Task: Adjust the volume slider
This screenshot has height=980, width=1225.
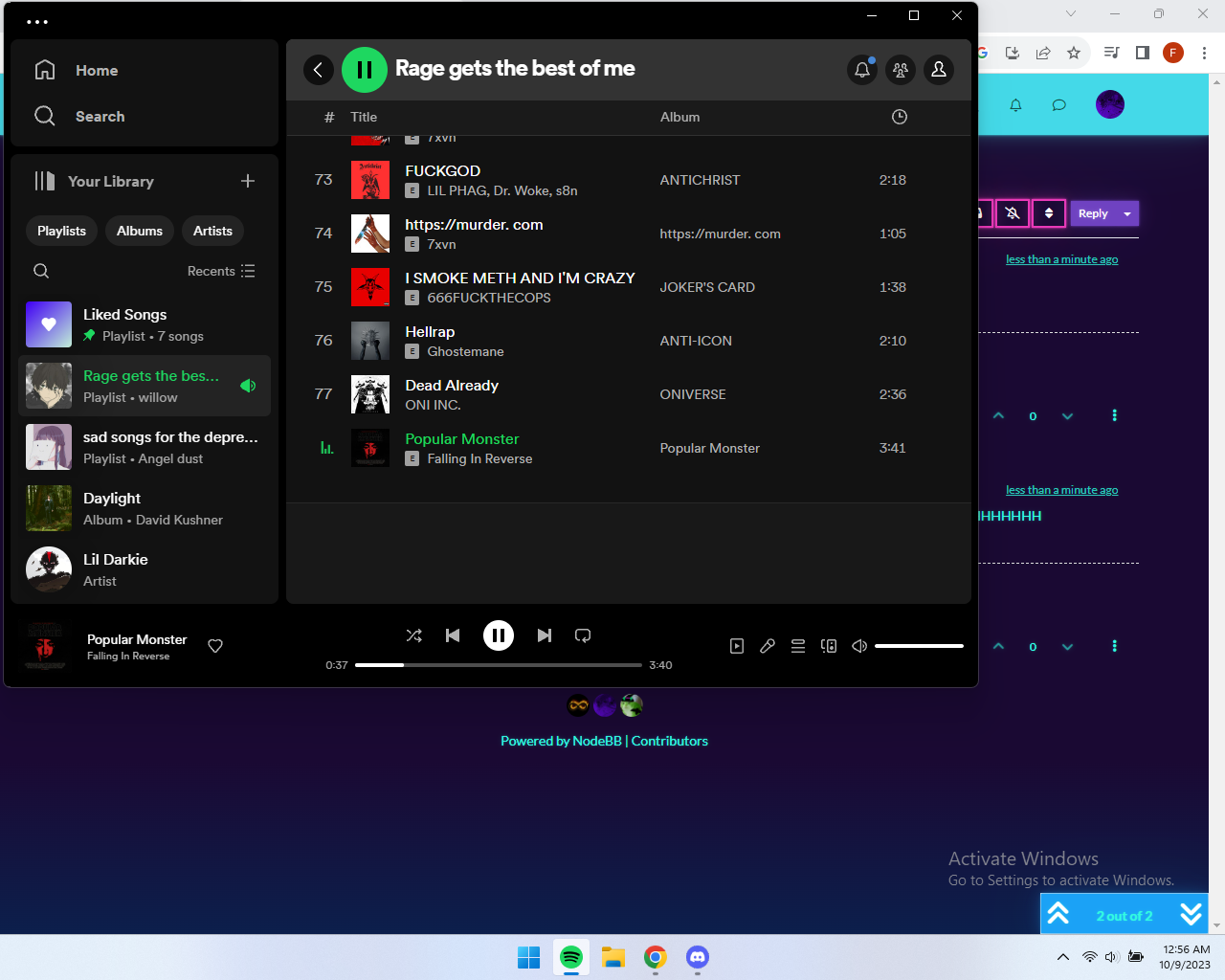Action: click(919, 646)
